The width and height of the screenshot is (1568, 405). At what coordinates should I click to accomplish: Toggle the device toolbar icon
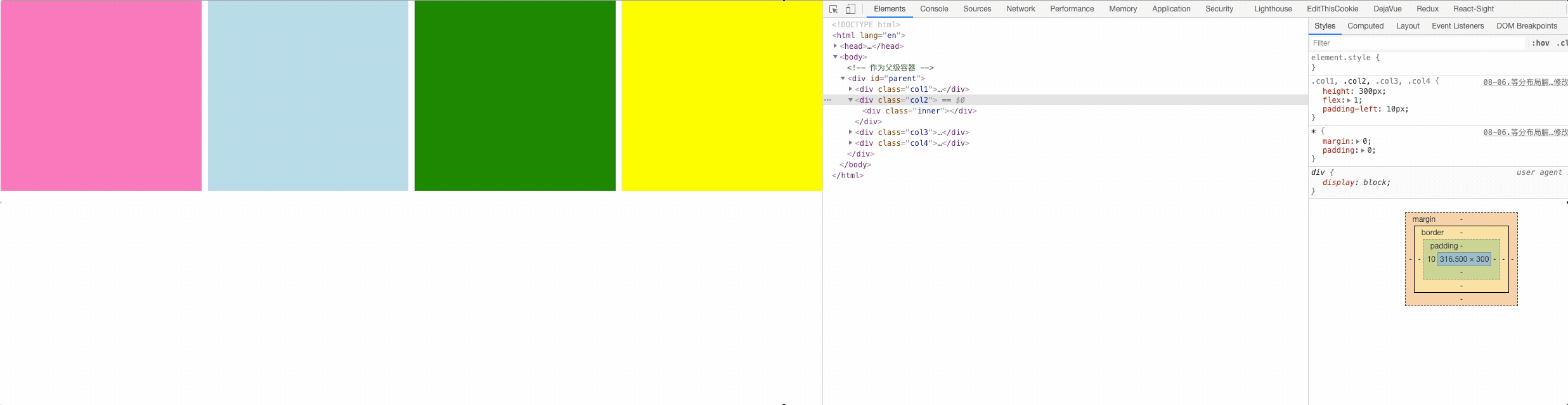[850, 9]
